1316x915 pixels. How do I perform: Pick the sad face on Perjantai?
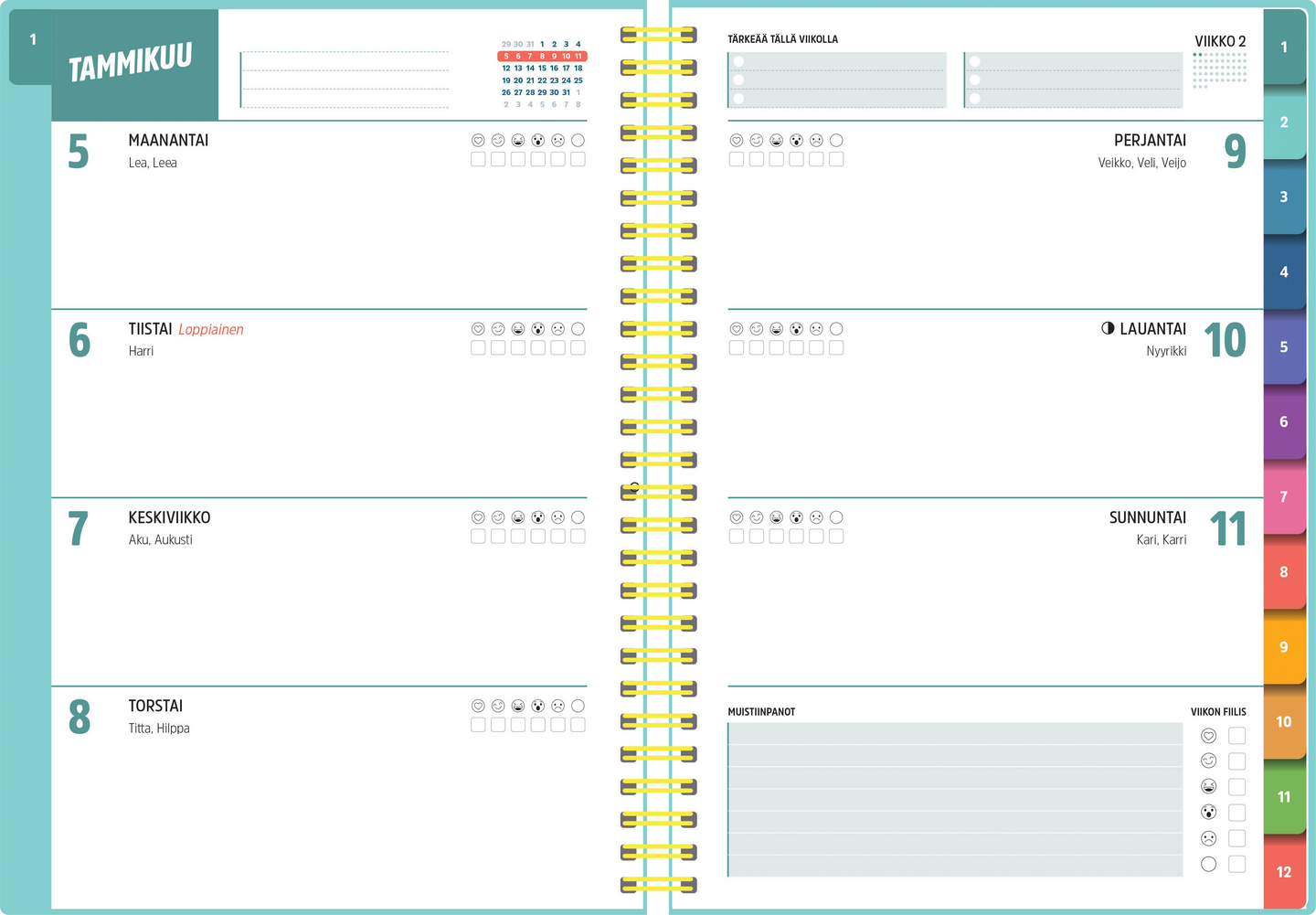(x=816, y=141)
